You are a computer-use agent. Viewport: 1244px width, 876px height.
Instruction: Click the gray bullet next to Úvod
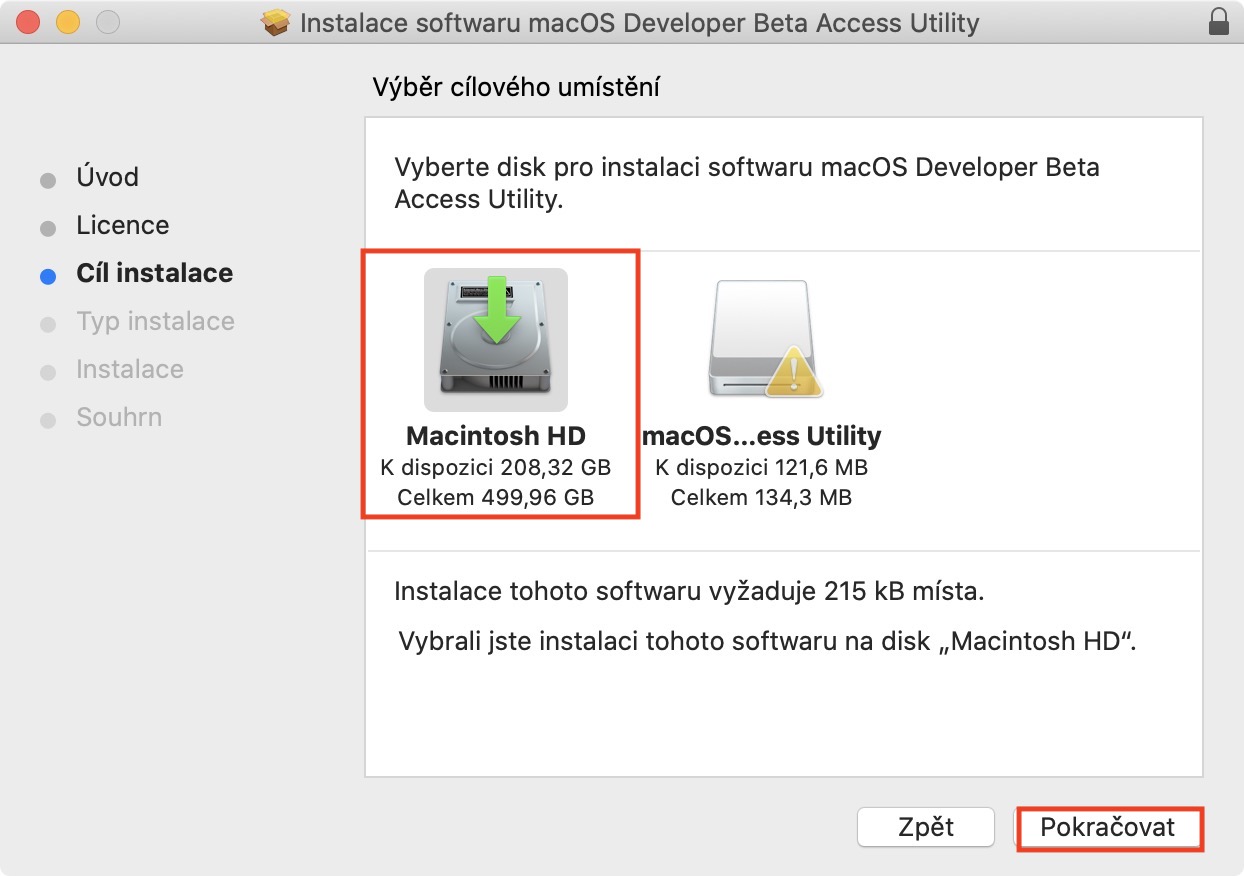(48, 181)
